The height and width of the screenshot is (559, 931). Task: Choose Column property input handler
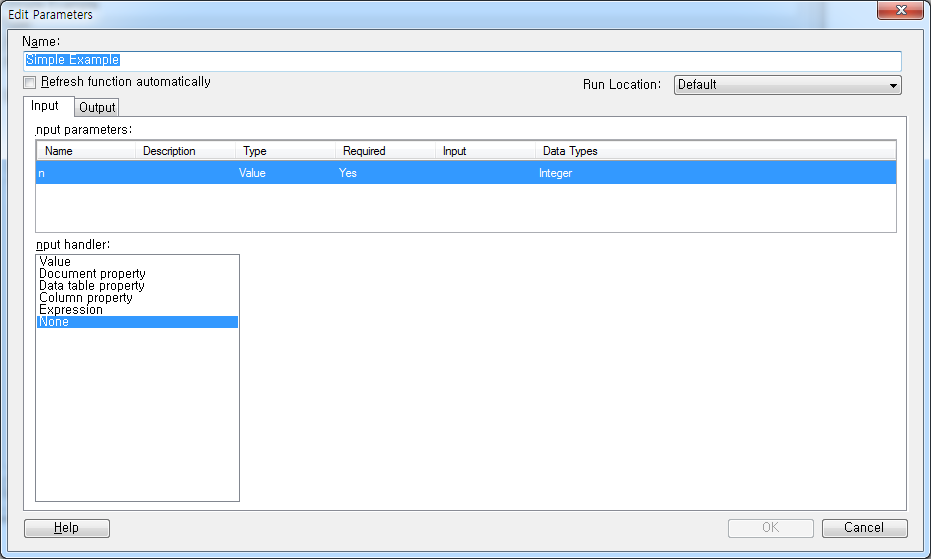[x=137, y=298]
